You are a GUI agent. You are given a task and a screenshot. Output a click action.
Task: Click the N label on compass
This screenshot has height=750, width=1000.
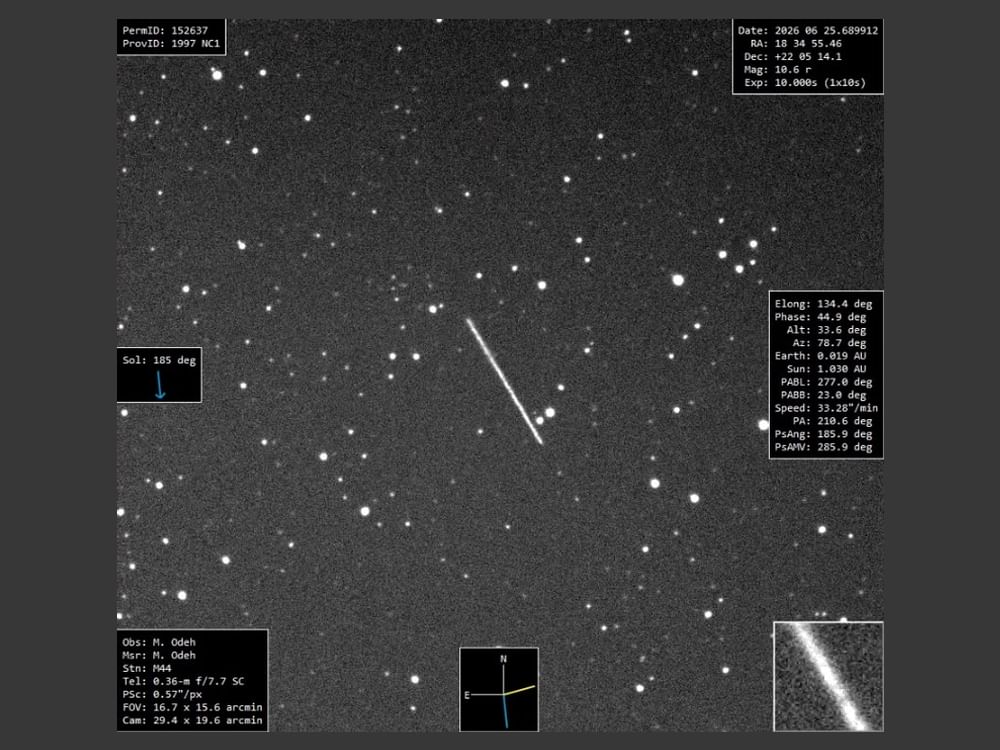click(x=503, y=659)
